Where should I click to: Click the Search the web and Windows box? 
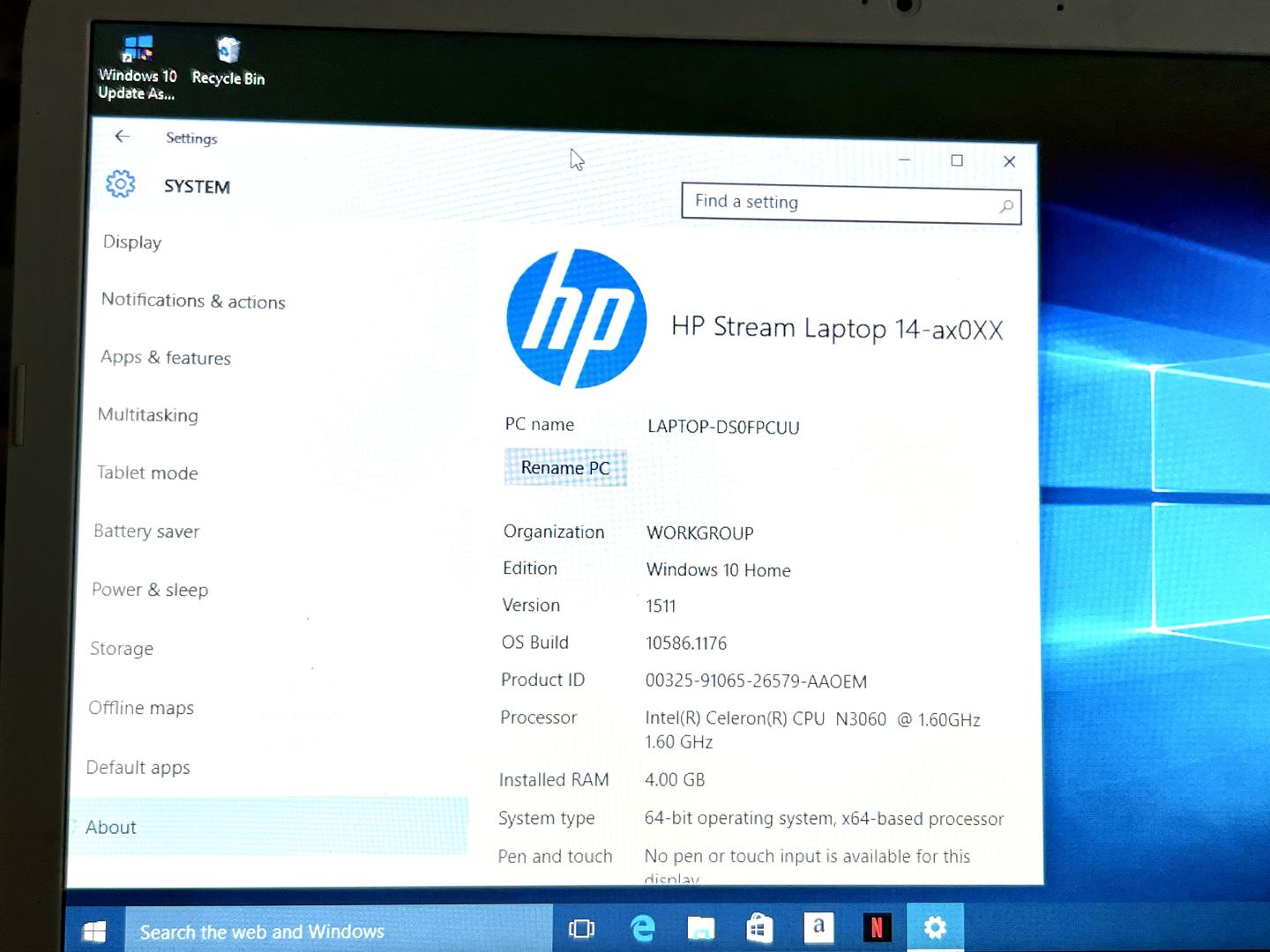(x=339, y=931)
